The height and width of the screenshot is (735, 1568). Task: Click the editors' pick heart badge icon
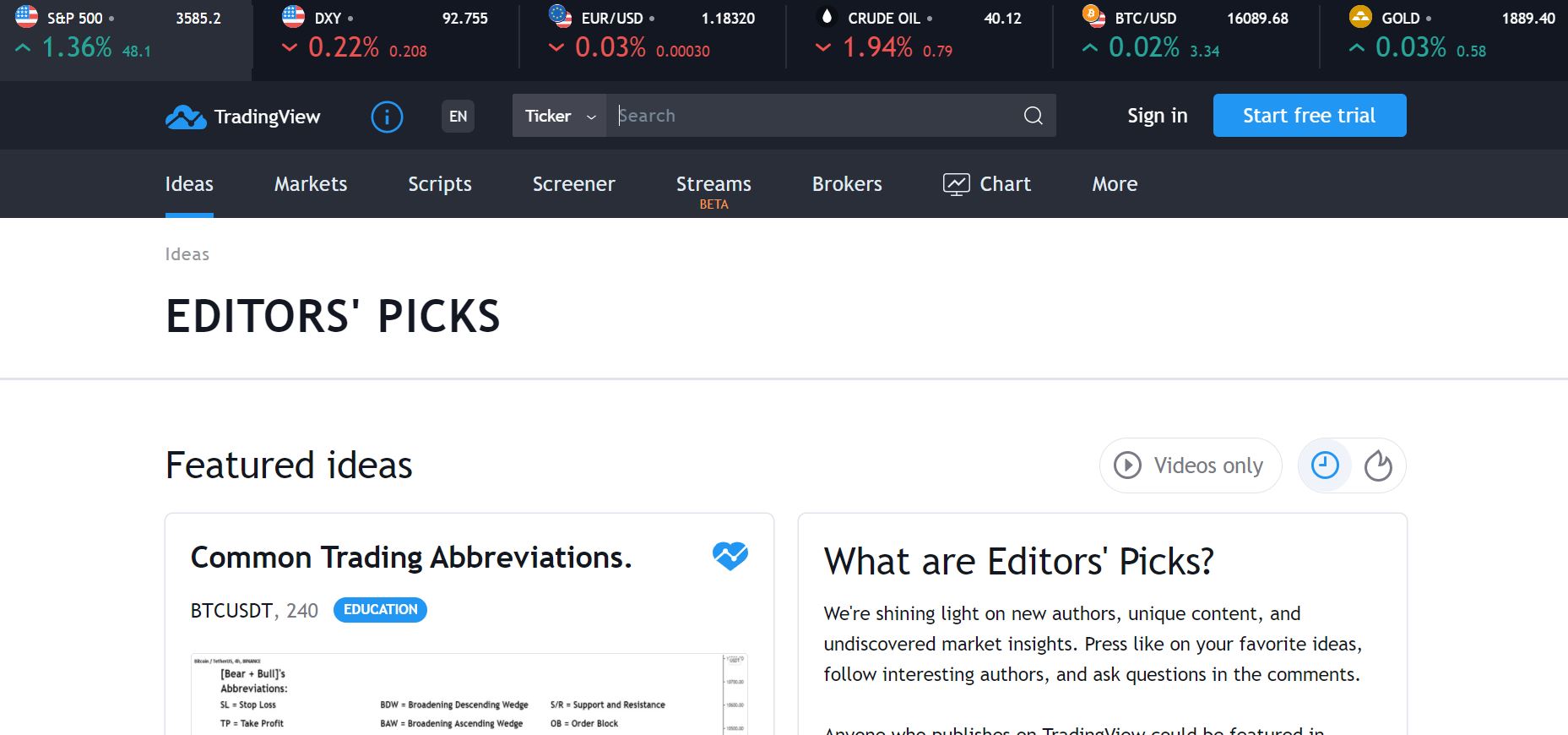pyautogui.click(x=730, y=556)
